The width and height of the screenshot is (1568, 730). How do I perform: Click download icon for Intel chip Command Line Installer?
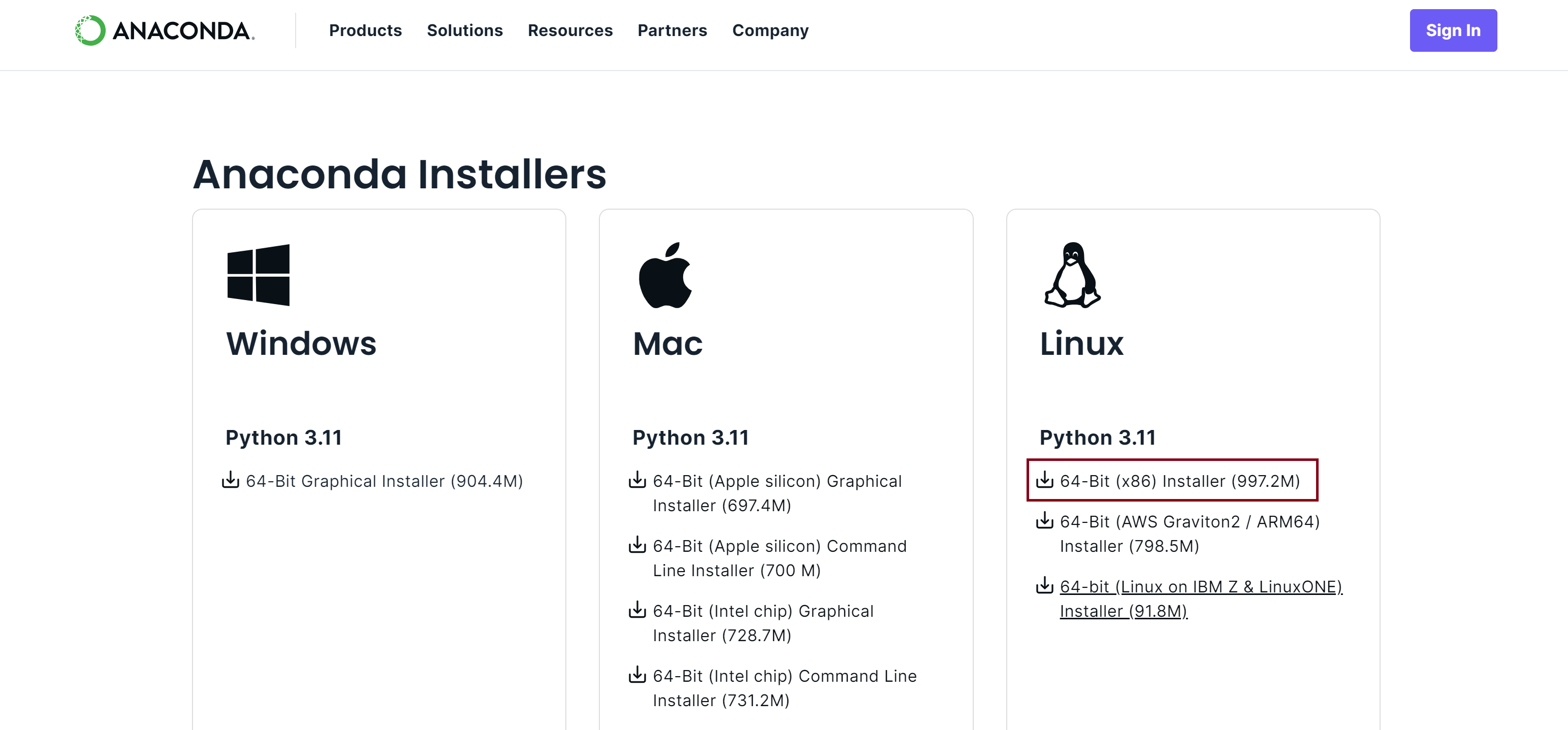637,675
